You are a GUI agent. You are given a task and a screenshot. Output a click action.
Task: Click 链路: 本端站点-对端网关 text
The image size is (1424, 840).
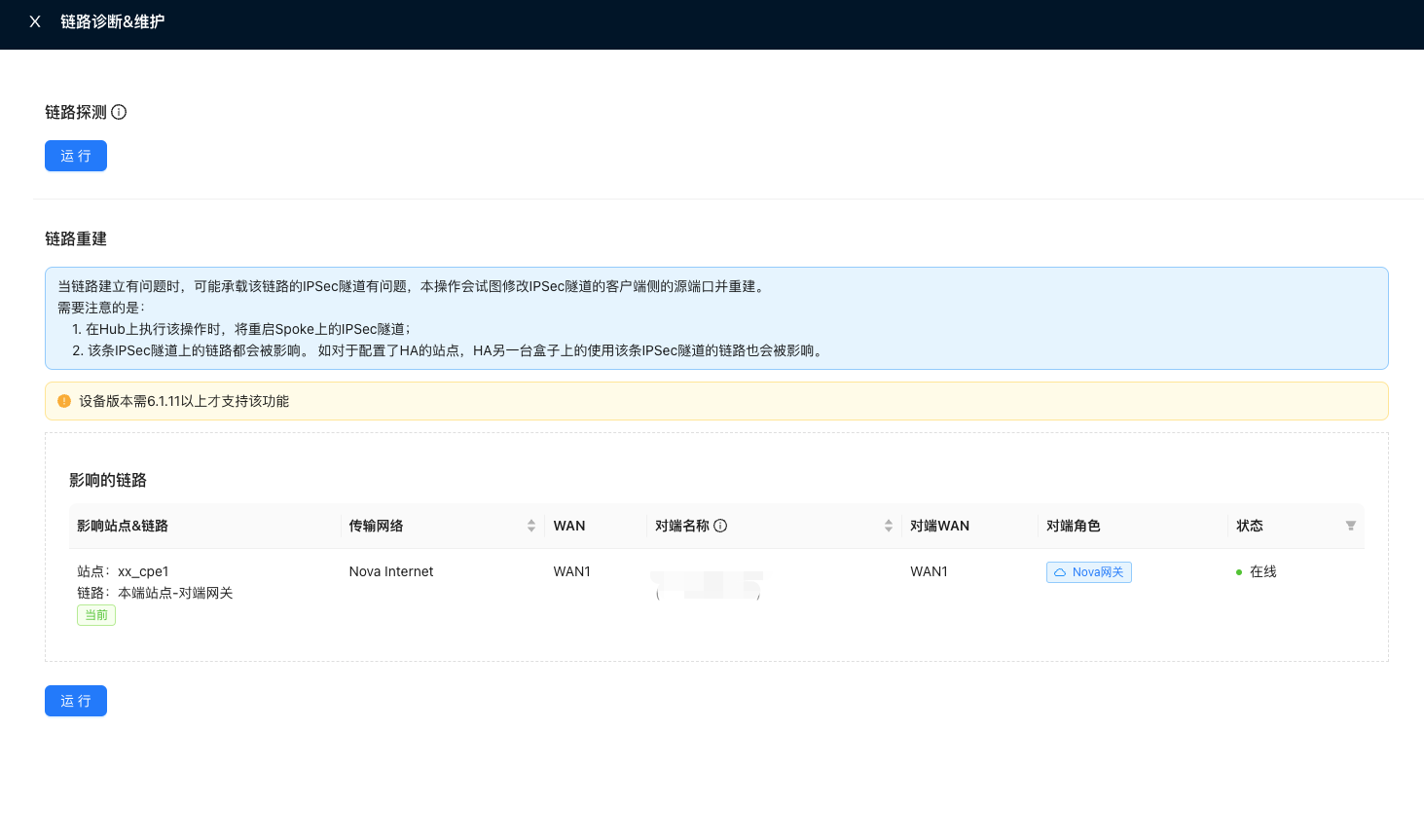coord(155,593)
